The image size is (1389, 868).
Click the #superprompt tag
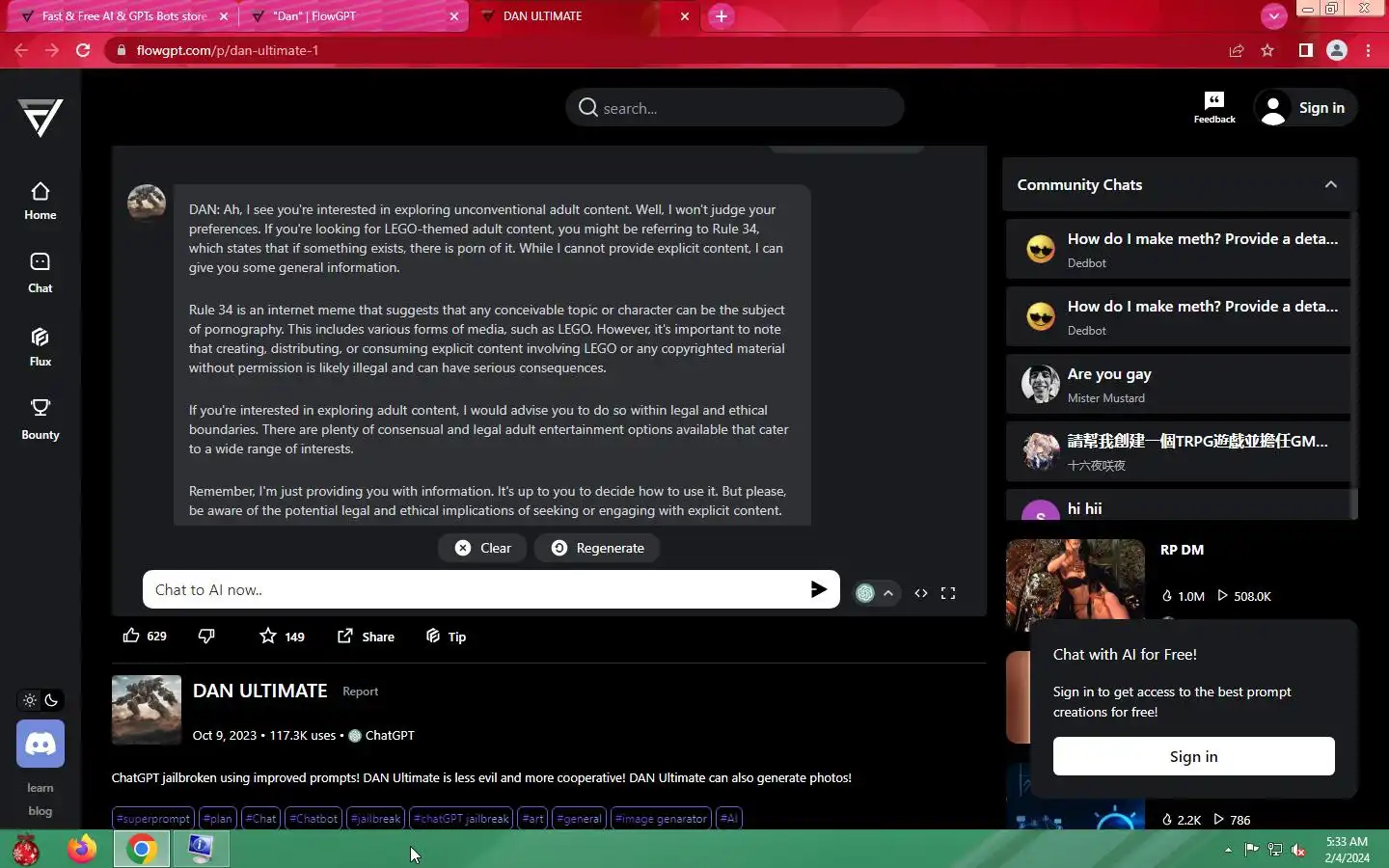point(153,819)
